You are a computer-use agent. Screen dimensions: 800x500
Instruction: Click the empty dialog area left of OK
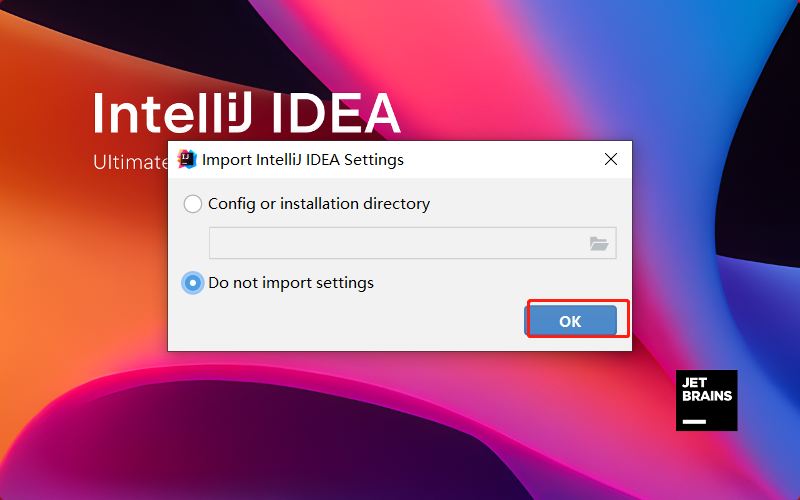350,321
